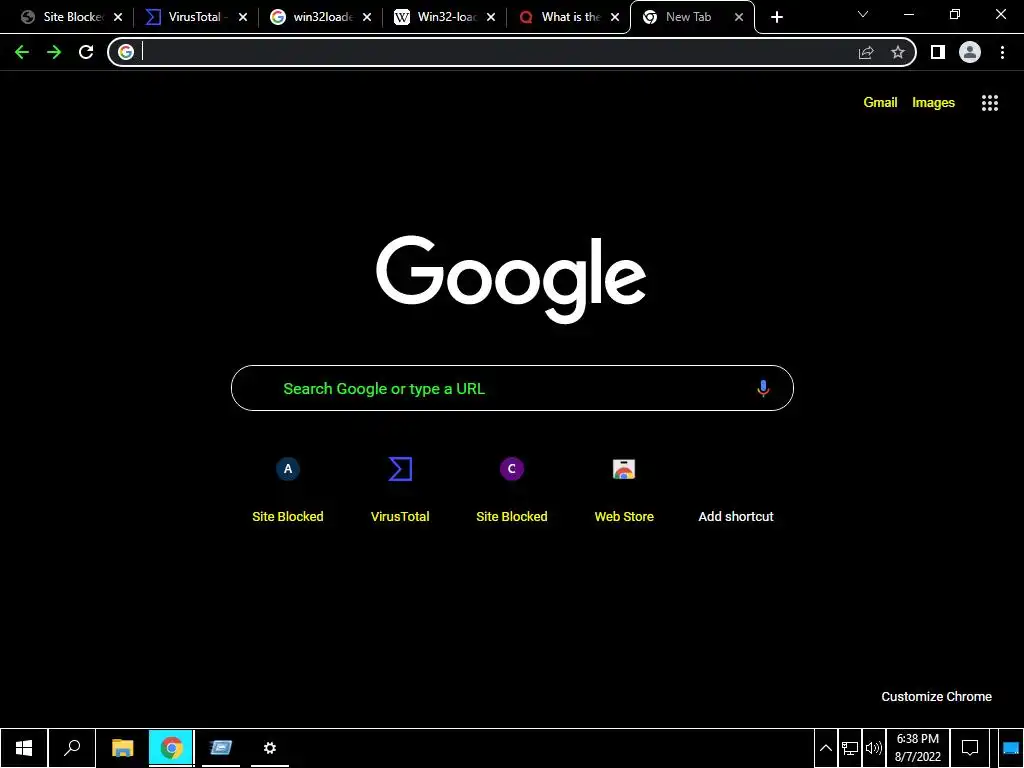This screenshot has width=1024, height=768.
Task: Expand the tab search dropdown arrow
Action: click(863, 14)
